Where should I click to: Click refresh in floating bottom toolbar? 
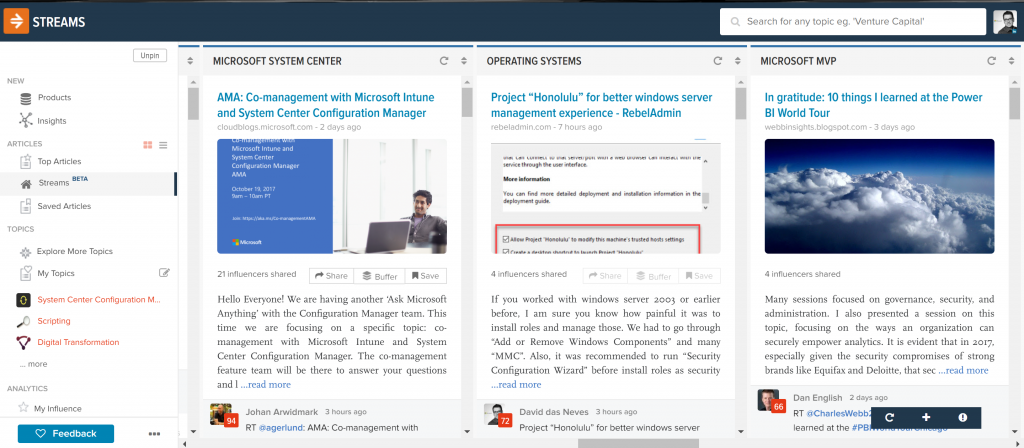(x=889, y=417)
